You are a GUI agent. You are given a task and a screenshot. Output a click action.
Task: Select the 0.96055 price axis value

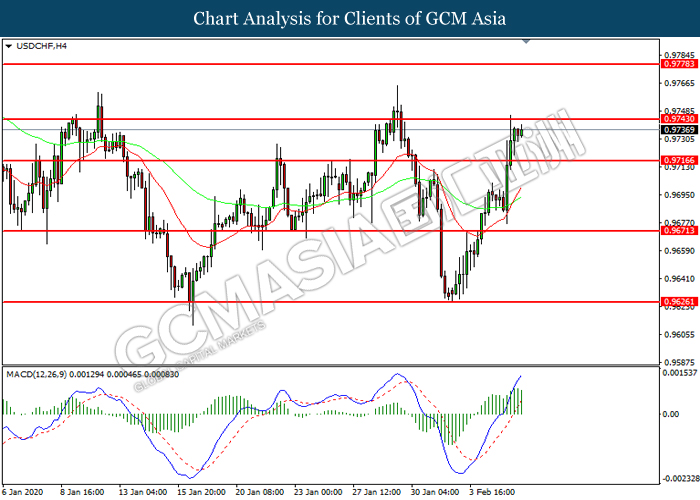coord(677,335)
